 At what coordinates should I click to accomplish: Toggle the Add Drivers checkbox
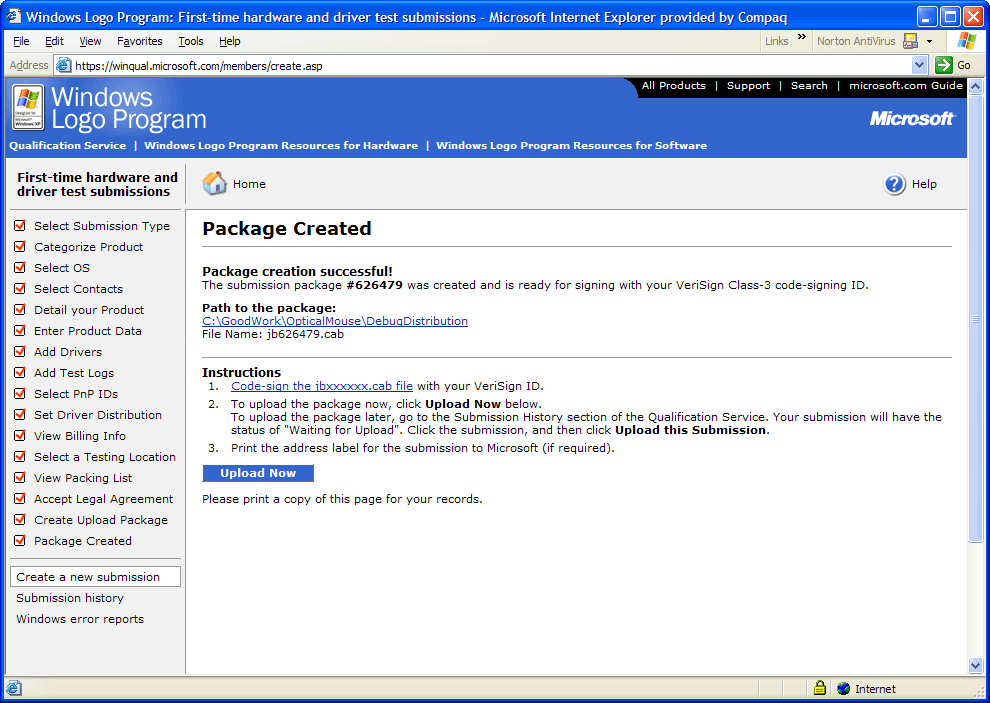(x=20, y=352)
